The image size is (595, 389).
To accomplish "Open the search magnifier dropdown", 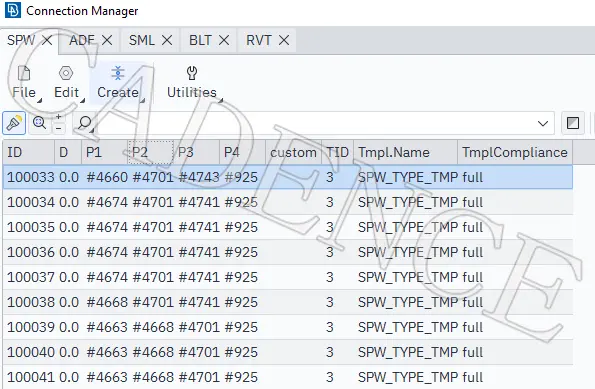I will click(85, 123).
